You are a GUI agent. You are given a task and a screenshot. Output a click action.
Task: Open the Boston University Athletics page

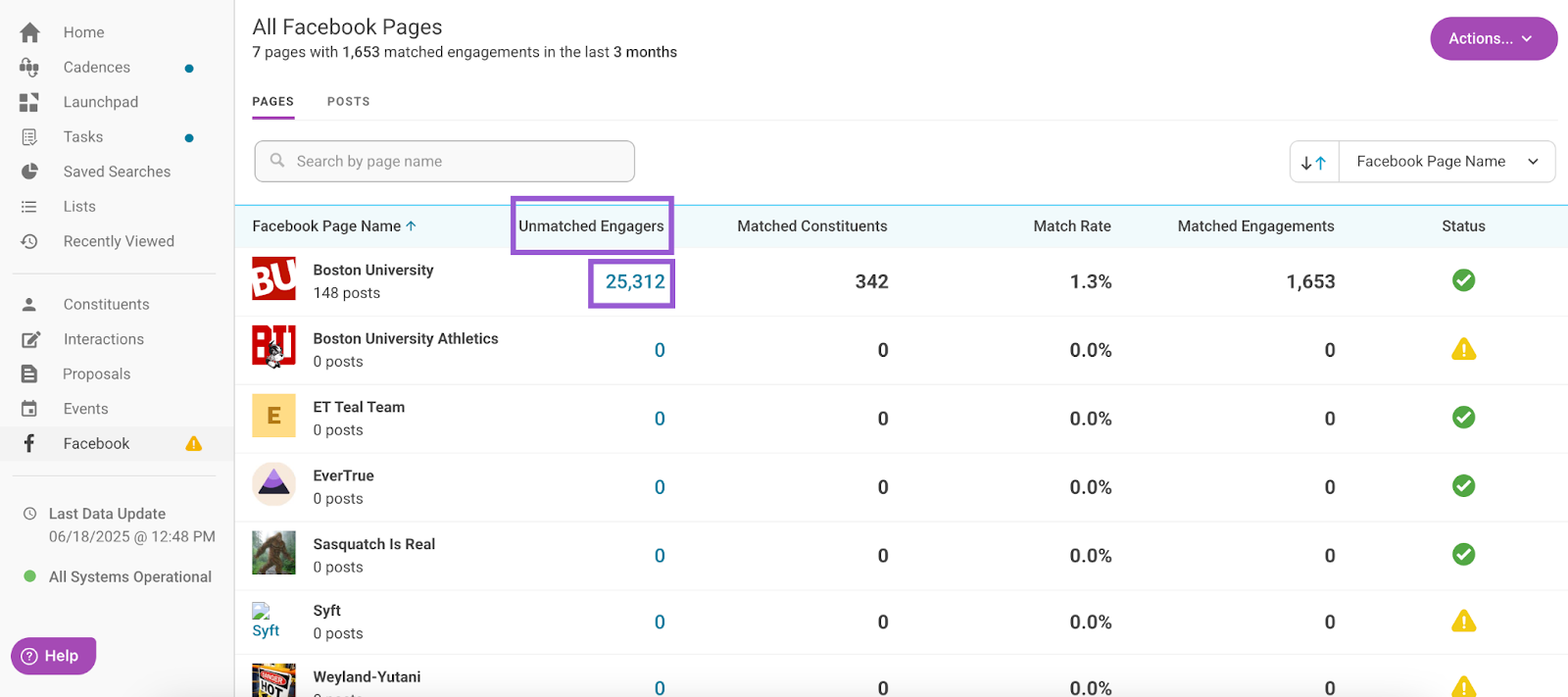click(406, 338)
